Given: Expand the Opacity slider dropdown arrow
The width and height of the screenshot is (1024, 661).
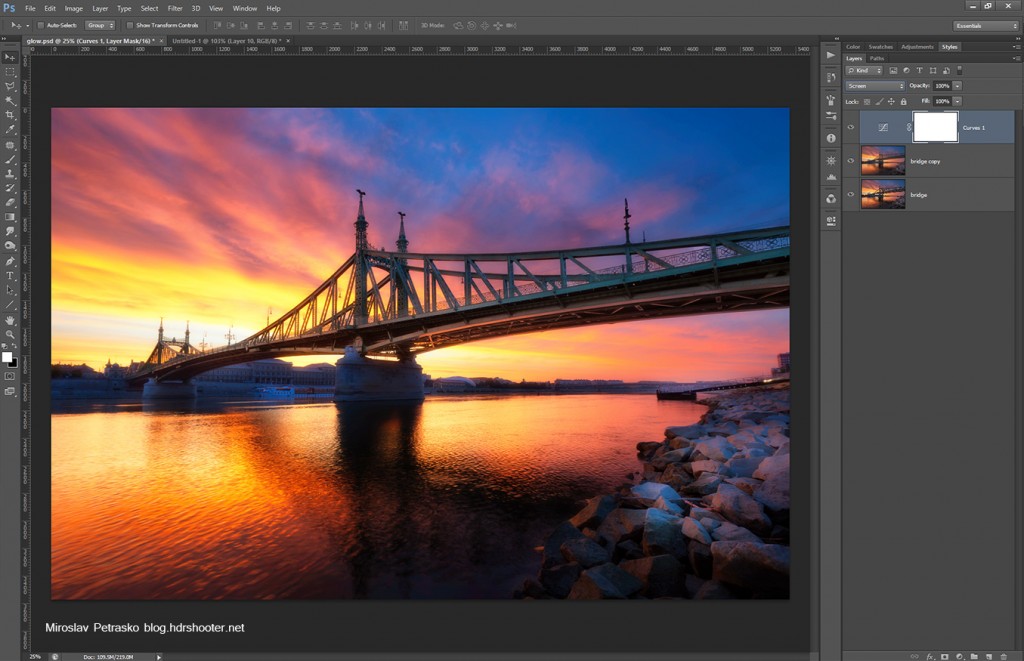Looking at the screenshot, I should 957,86.
